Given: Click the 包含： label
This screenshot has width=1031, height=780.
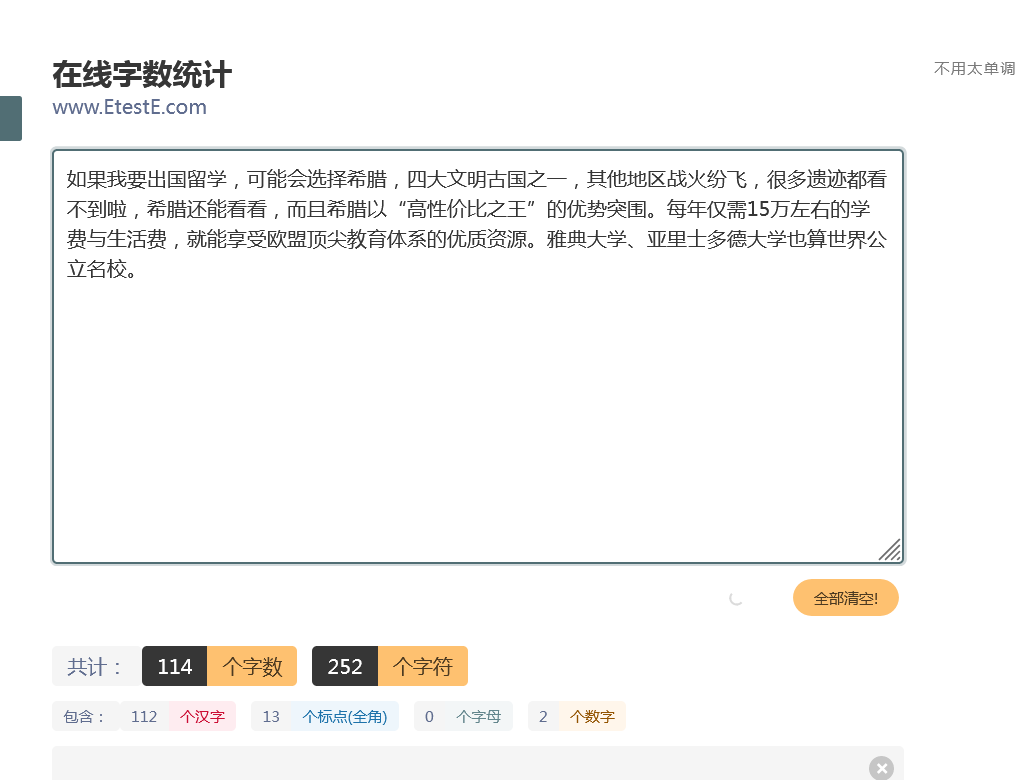Looking at the screenshot, I should pos(85,716).
